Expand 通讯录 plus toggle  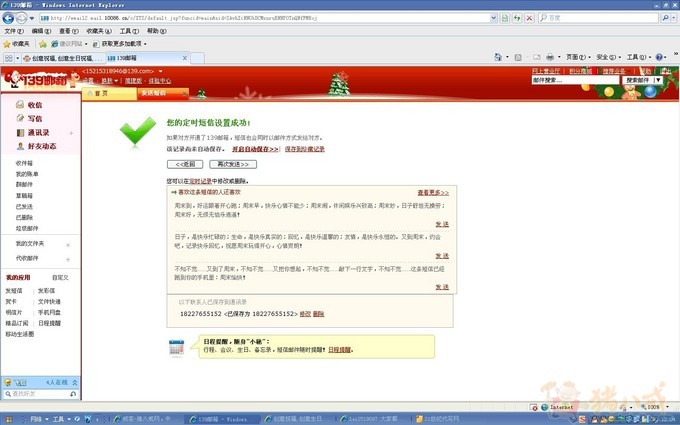point(71,133)
